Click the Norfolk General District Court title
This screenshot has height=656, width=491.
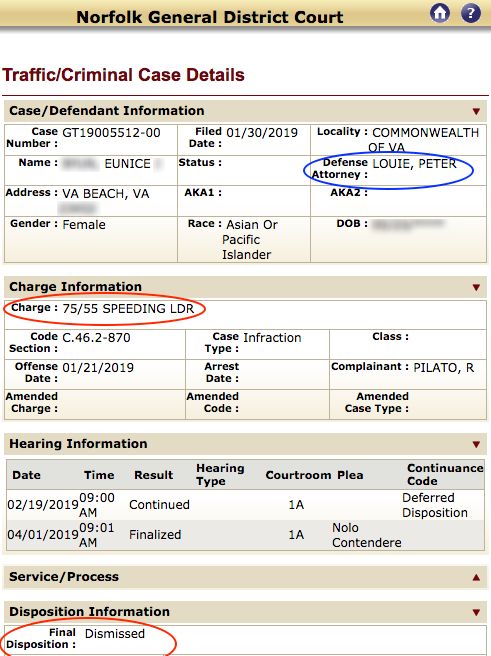pyautogui.click(x=210, y=17)
